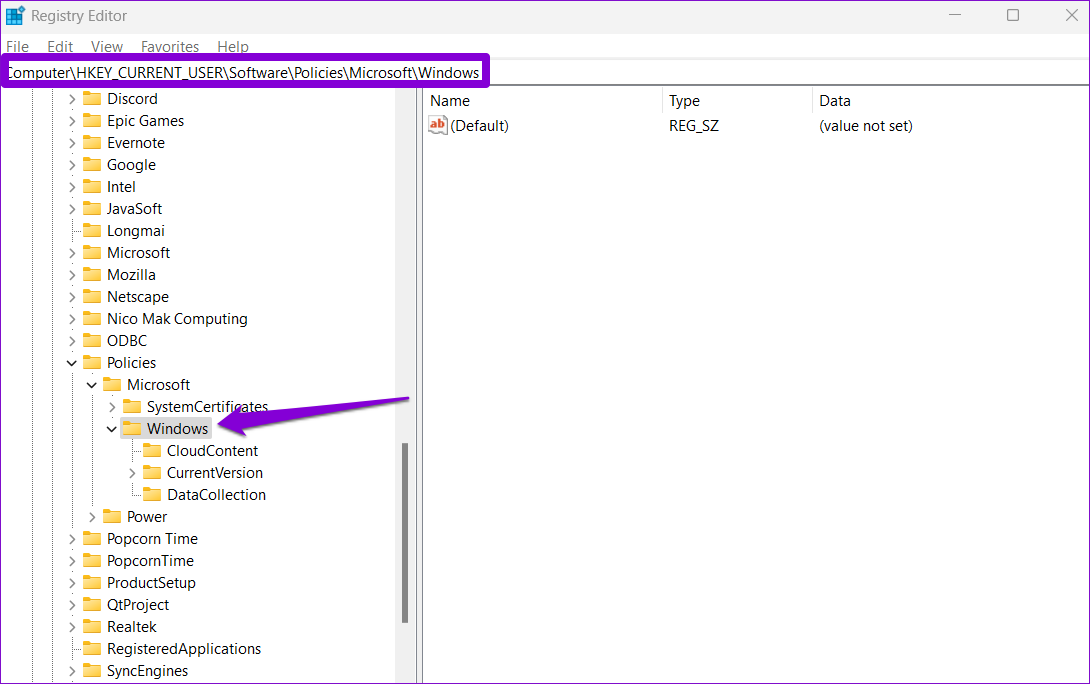Select the Nico Mak Computing folder icon
Image resolution: width=1090 pixels, height=684 pixels.
click(92, 318)
